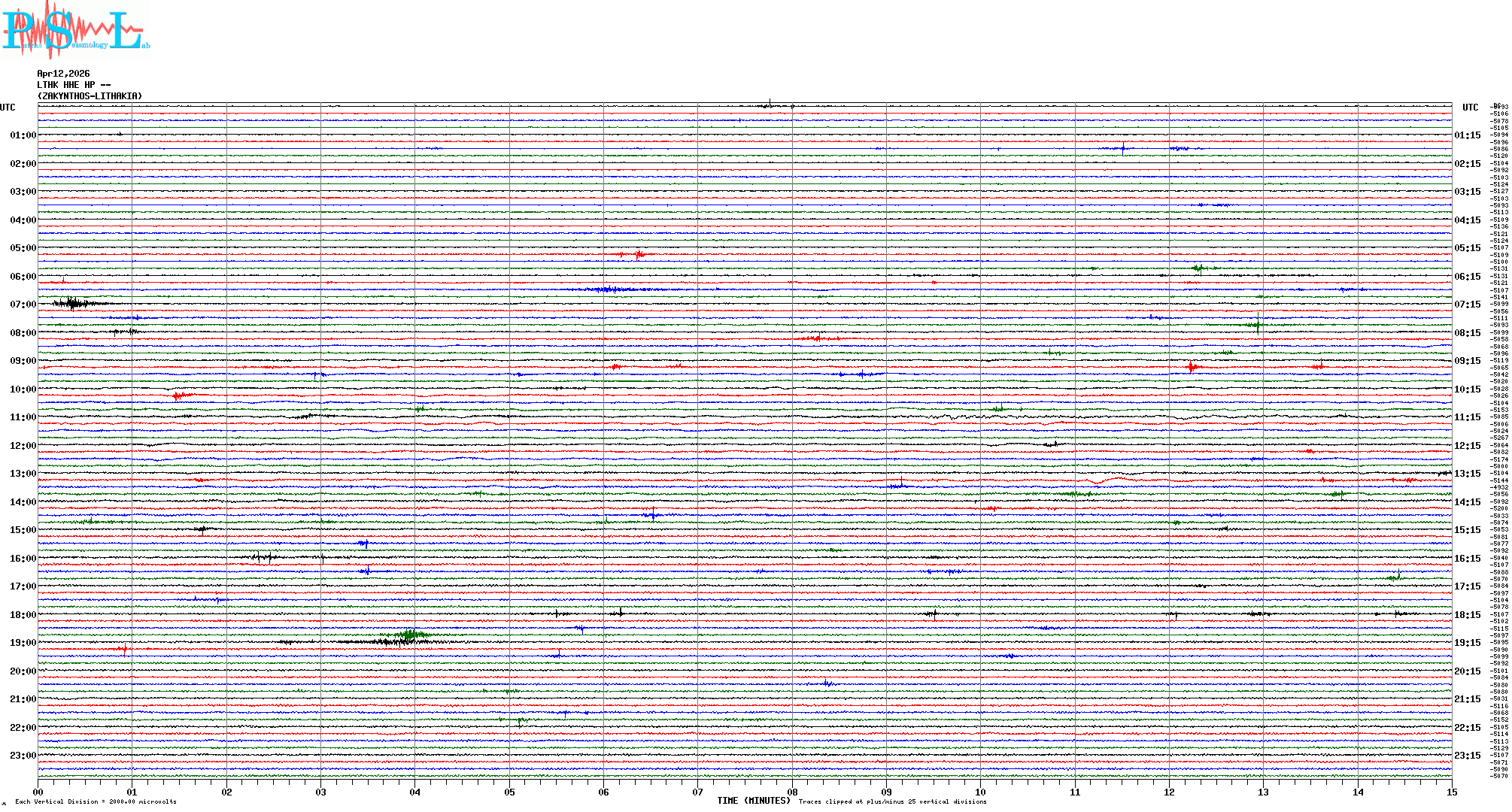This screenshot has height=812, width=1512.
Task: Select the 13:00 hour label on left
Action: tap(23, 474)
